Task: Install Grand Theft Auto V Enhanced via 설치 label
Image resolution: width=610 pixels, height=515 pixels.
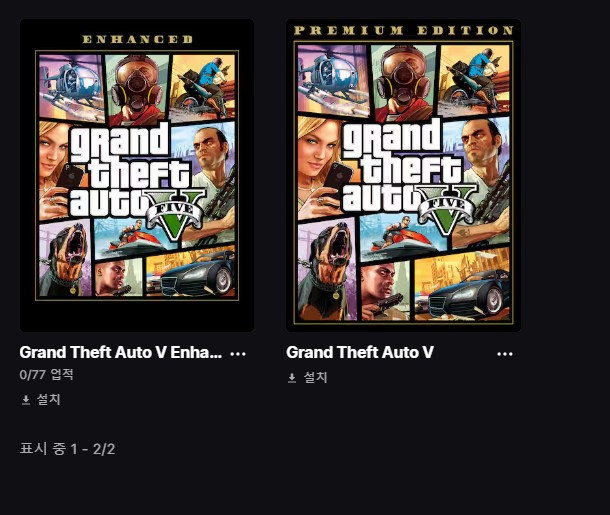Action: click(x=49, y=399)
